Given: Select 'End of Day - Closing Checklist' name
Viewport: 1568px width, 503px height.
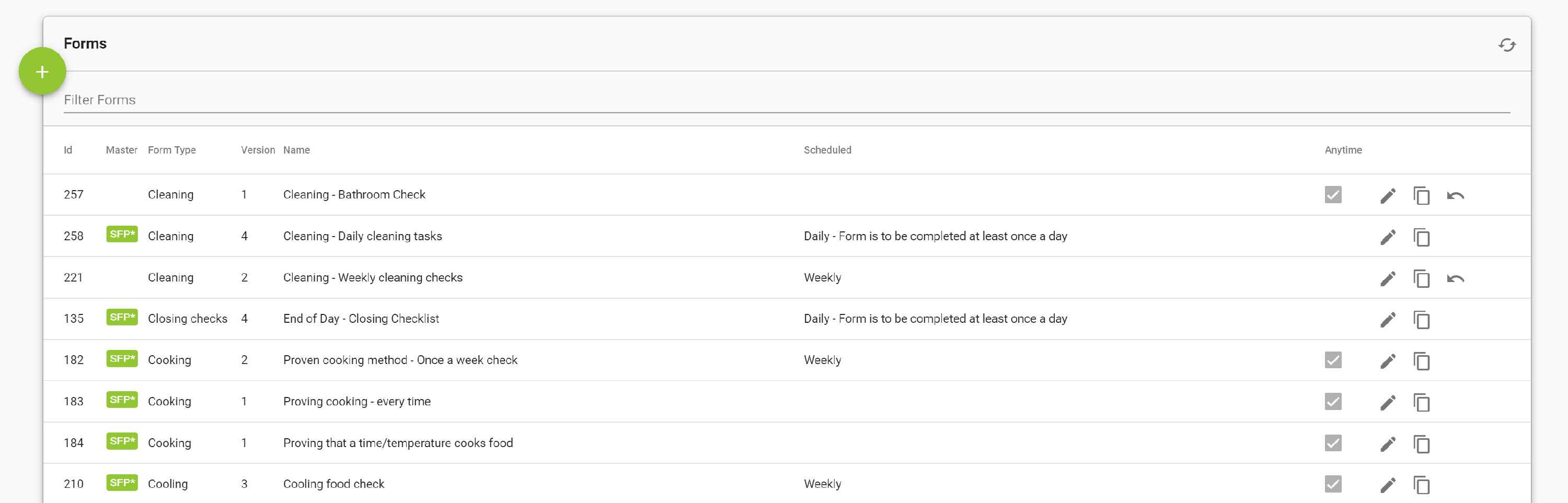Looking at the screenshot, I should point(361,319).
